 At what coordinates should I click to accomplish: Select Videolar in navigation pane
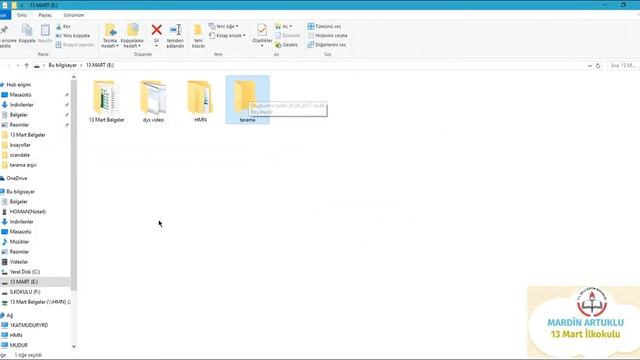(x=19, y=262)
